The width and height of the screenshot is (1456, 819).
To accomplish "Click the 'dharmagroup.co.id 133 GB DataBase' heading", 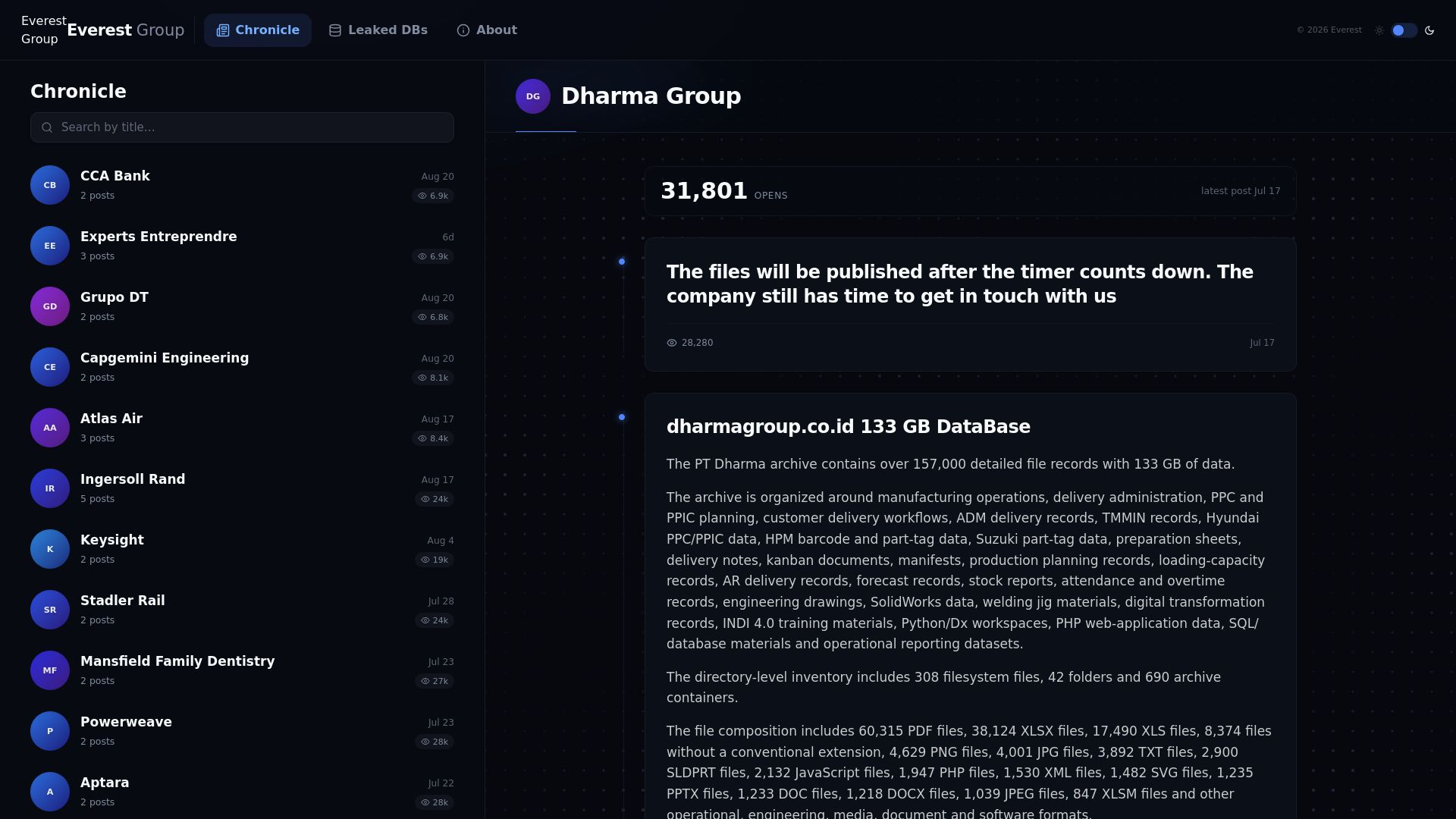I will click(849, 427).
